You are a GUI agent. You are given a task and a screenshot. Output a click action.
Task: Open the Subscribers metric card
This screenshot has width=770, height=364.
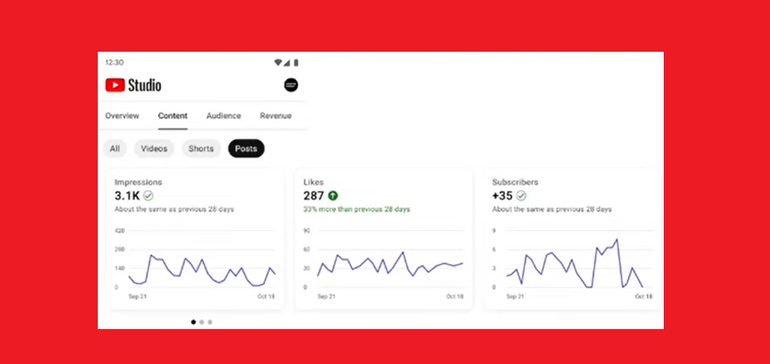(573, 239)
